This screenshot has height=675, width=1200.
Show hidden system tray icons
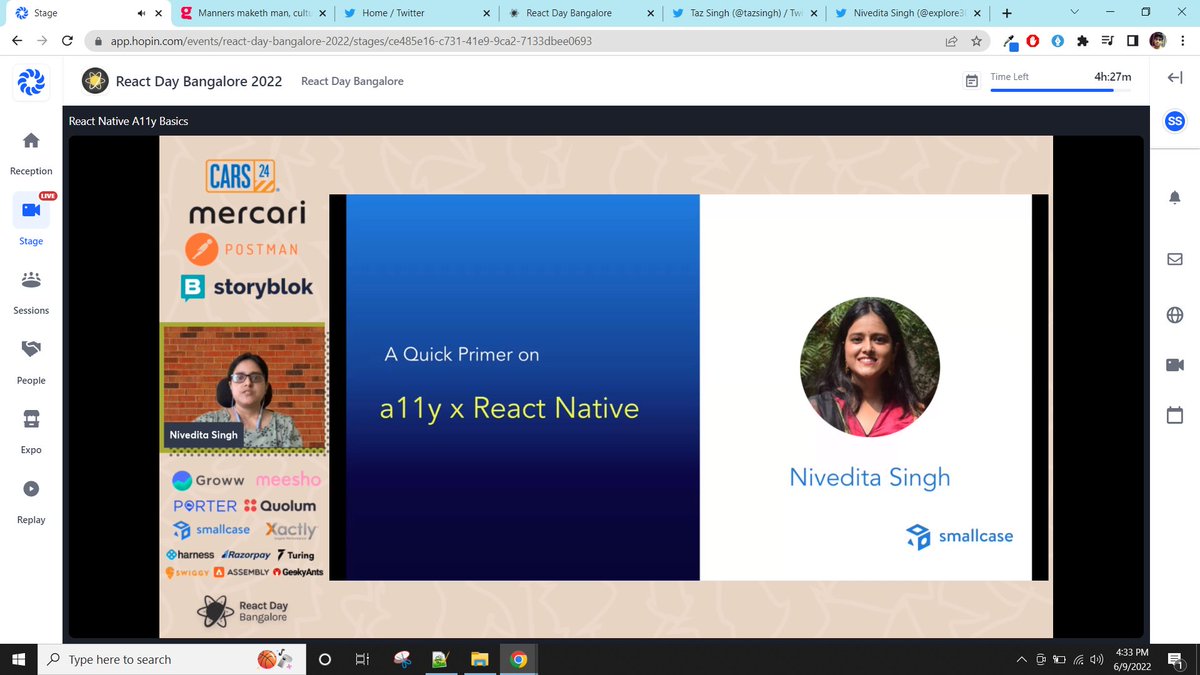1021,659
